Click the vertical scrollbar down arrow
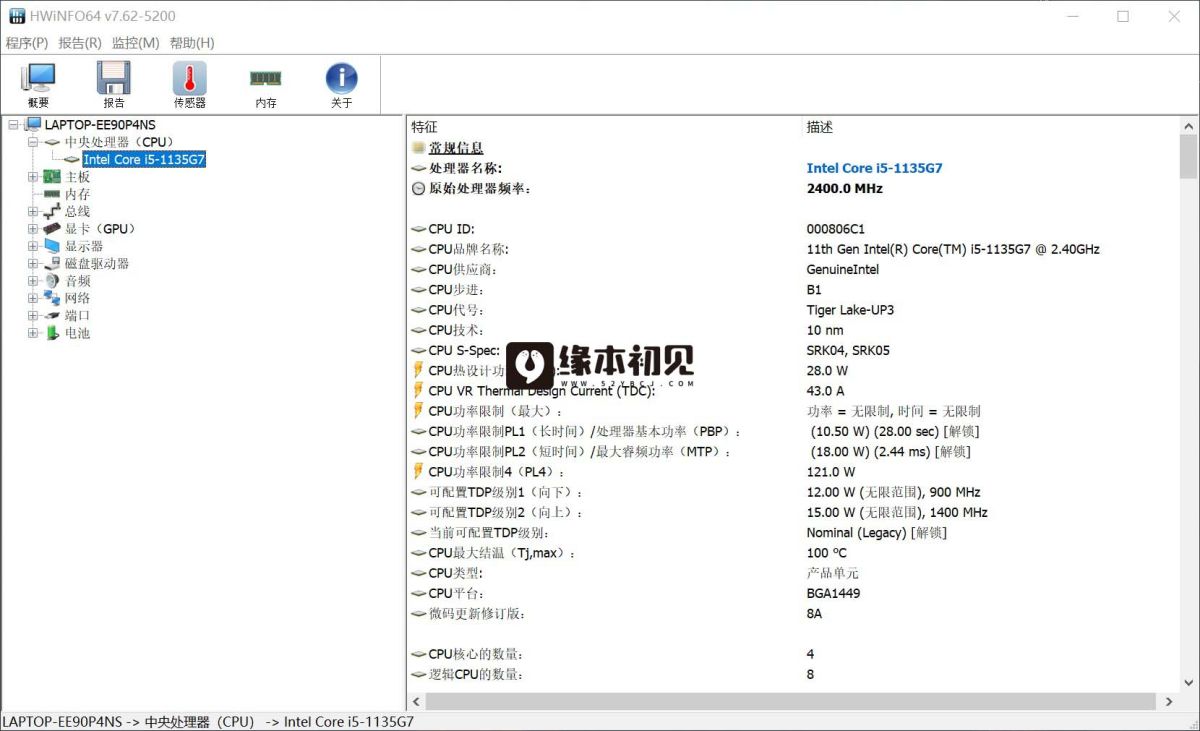 click(x=1188, y=683)
